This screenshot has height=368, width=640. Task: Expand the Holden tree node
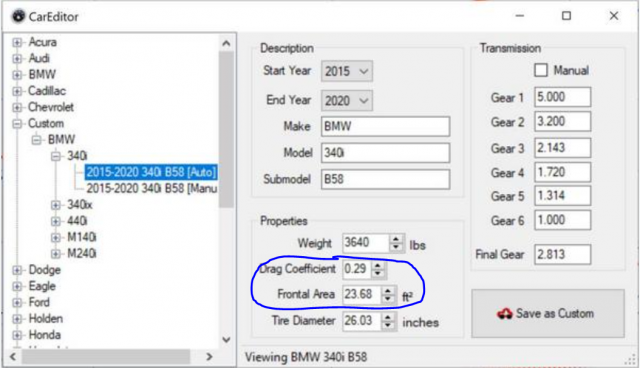[x=17, y=319]
